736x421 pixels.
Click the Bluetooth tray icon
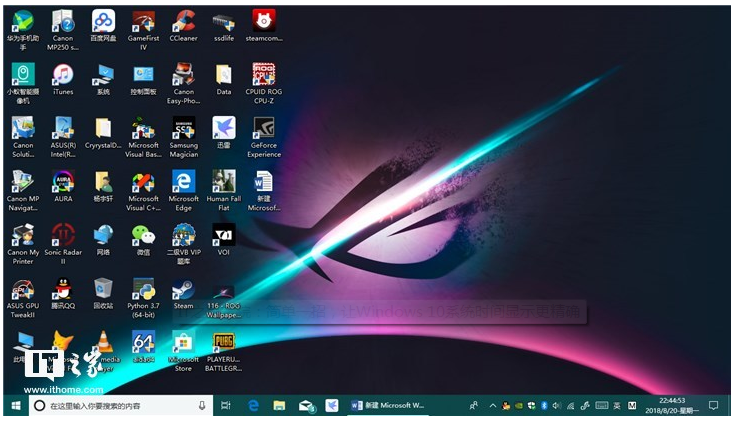[544, 406]
